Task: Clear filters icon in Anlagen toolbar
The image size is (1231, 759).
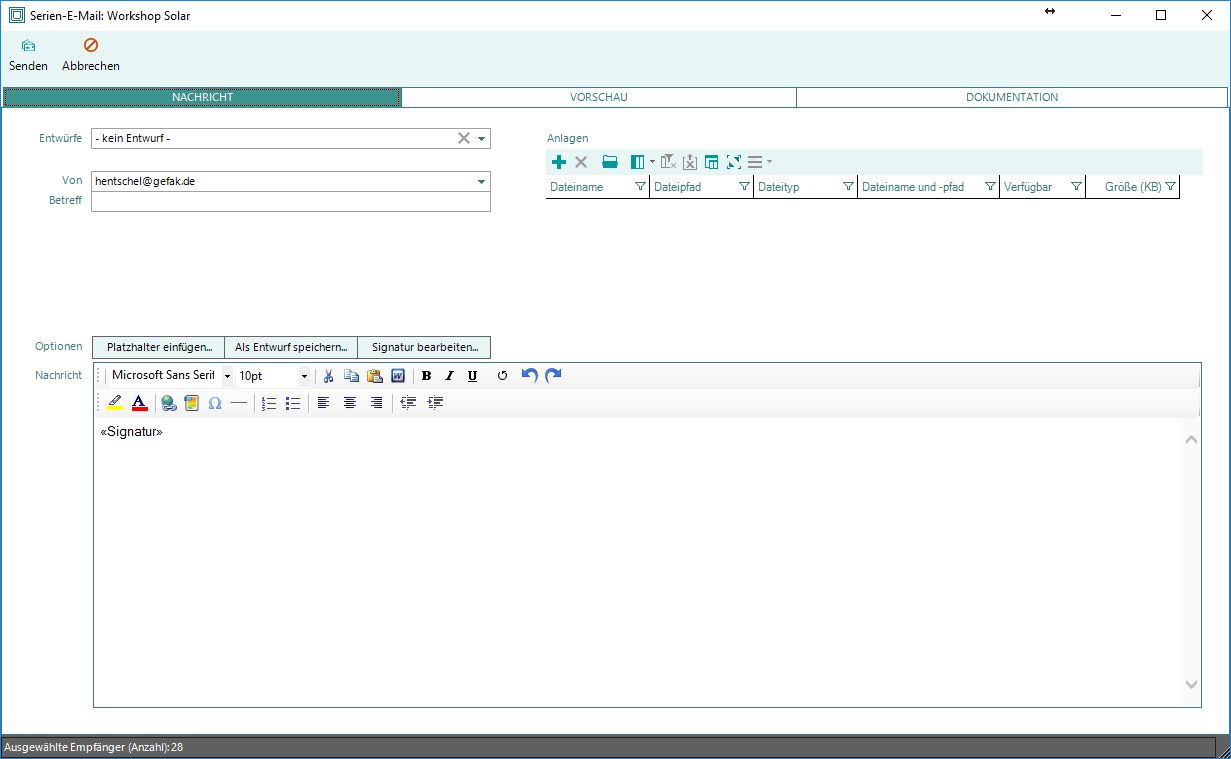Action: [669, 162]
